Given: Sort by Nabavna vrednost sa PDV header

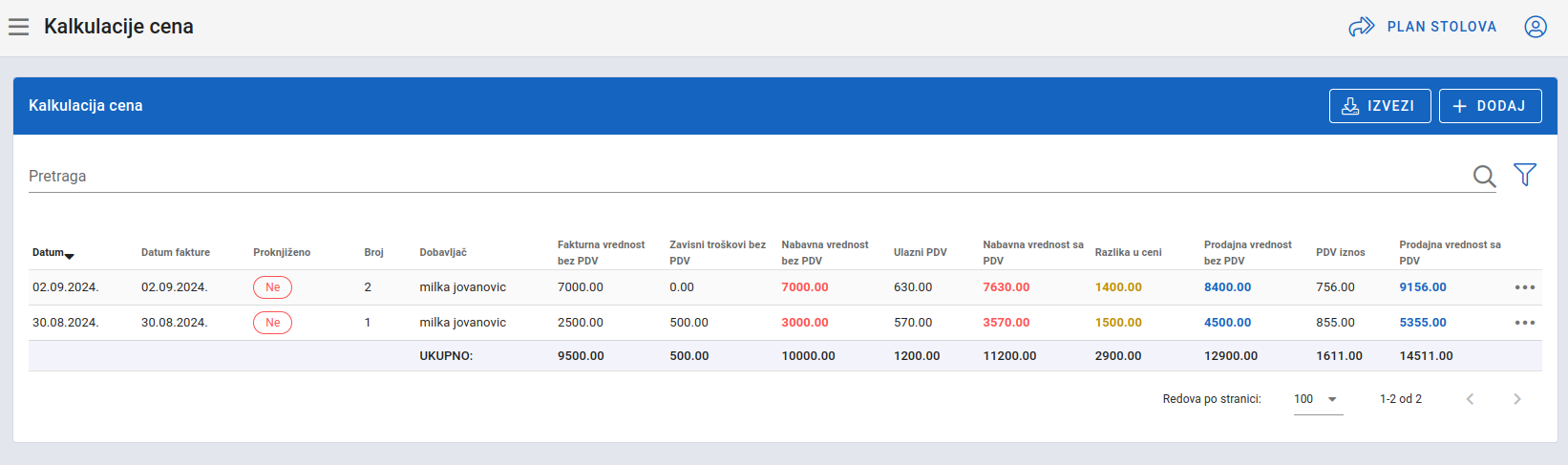Looking at the screenshot, I should 1033,252.
